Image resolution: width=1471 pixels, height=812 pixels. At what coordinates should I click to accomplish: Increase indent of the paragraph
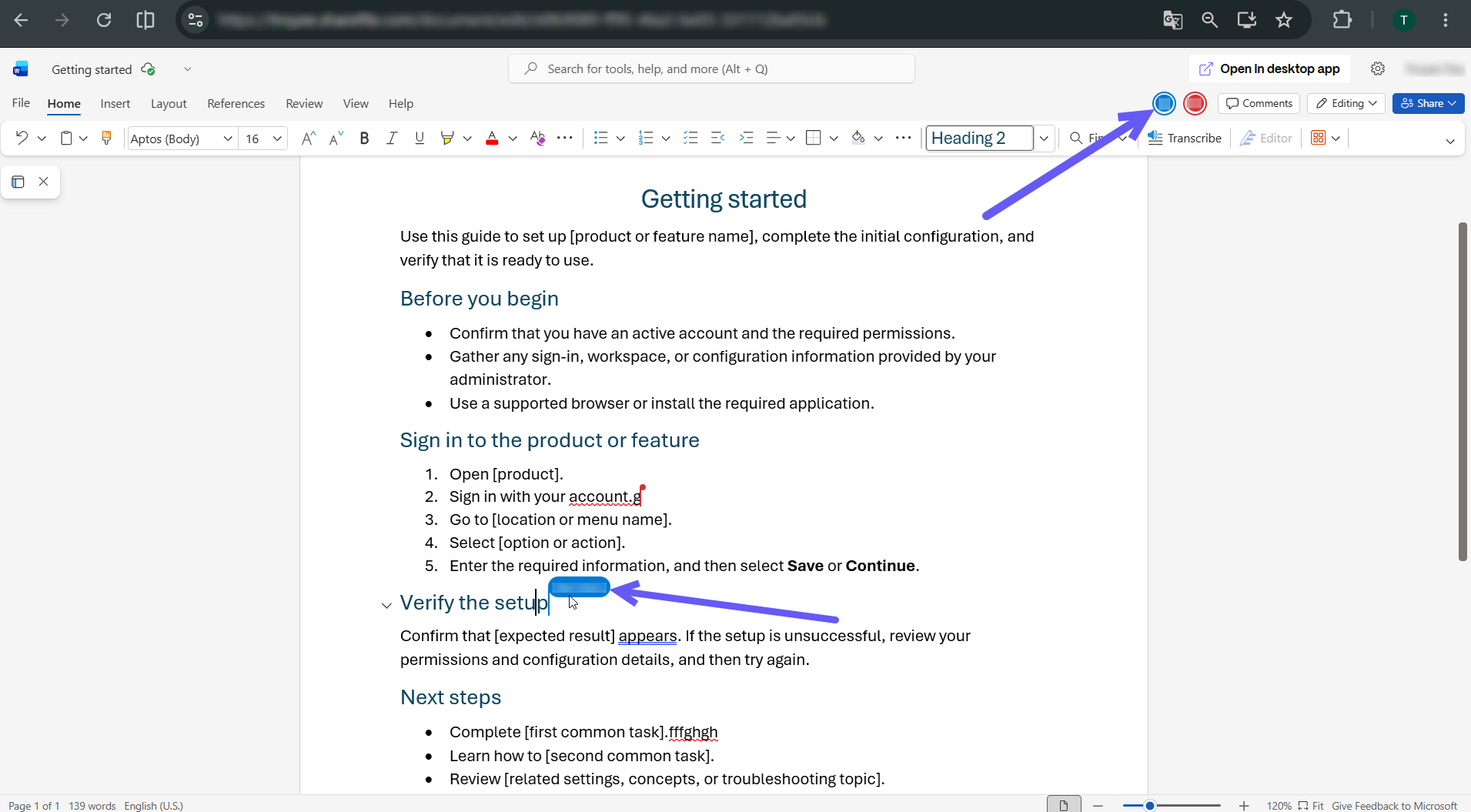coord(746,138)
